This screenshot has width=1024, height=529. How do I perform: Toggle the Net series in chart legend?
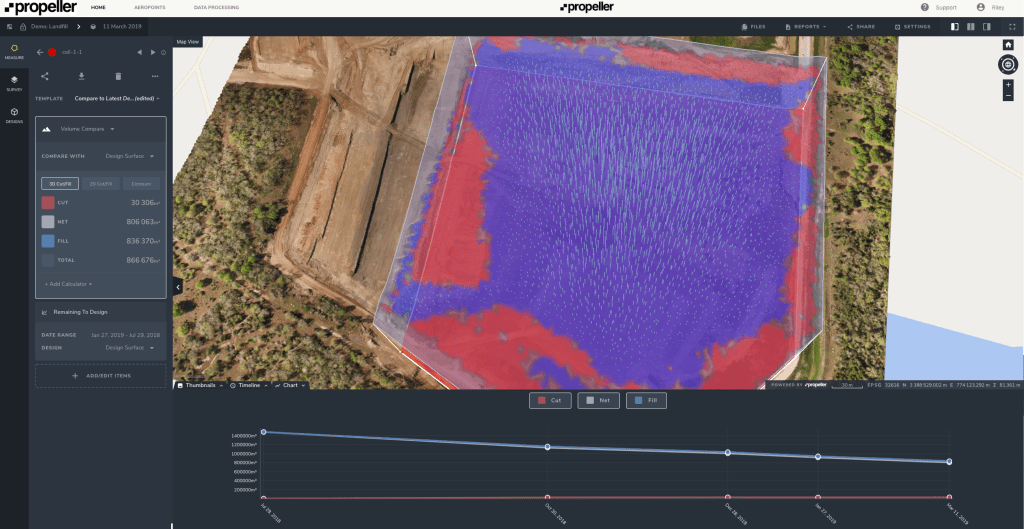(597, 400)
